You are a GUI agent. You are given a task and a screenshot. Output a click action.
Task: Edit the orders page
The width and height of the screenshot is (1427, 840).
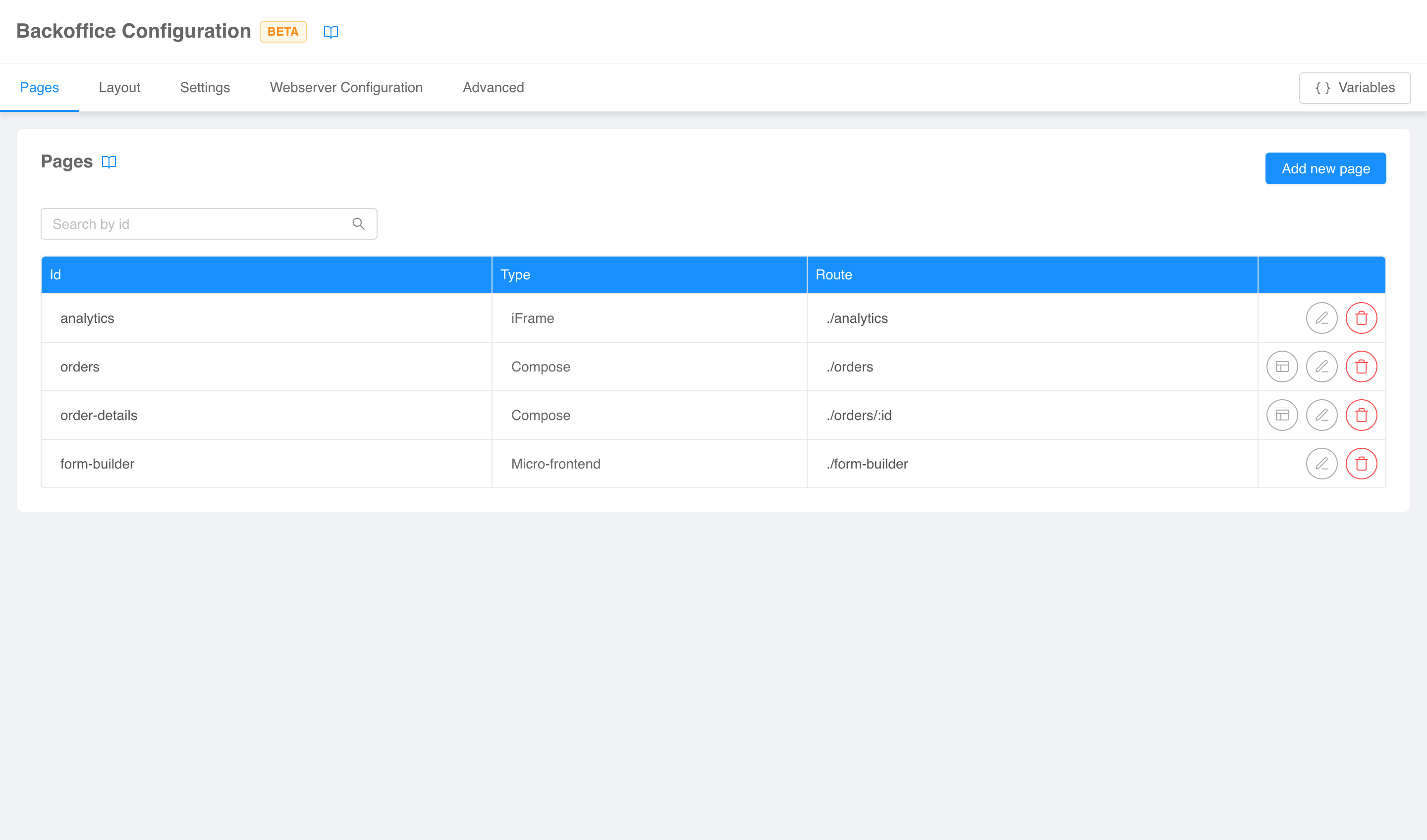click(1321, 367)
